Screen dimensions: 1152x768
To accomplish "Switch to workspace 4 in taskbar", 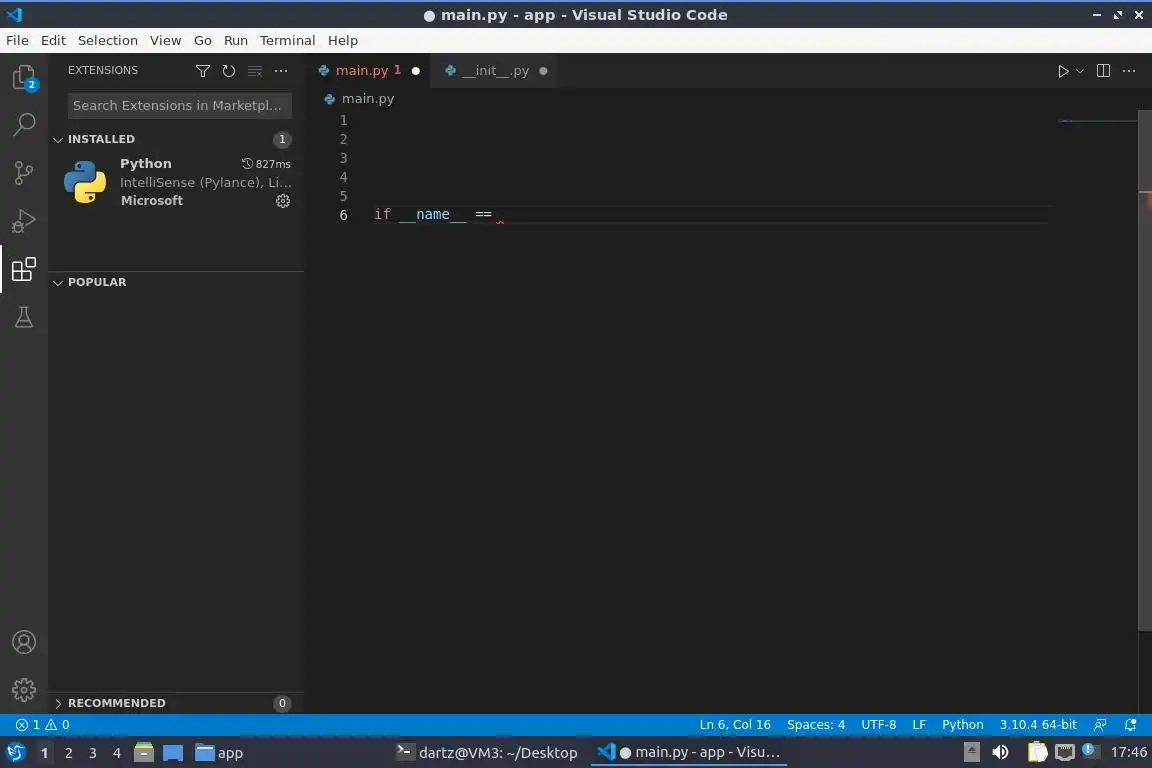I will coord(116,753).
